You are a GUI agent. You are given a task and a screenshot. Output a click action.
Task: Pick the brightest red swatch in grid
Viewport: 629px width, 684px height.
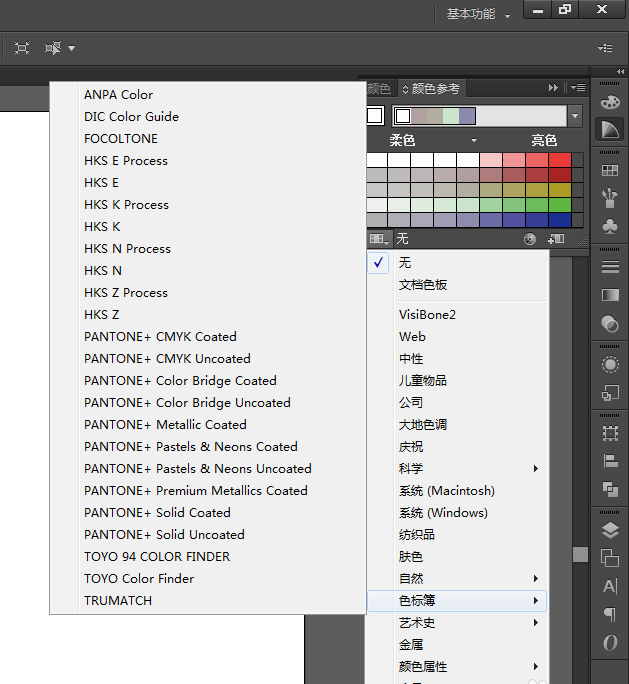coord(560,160)
